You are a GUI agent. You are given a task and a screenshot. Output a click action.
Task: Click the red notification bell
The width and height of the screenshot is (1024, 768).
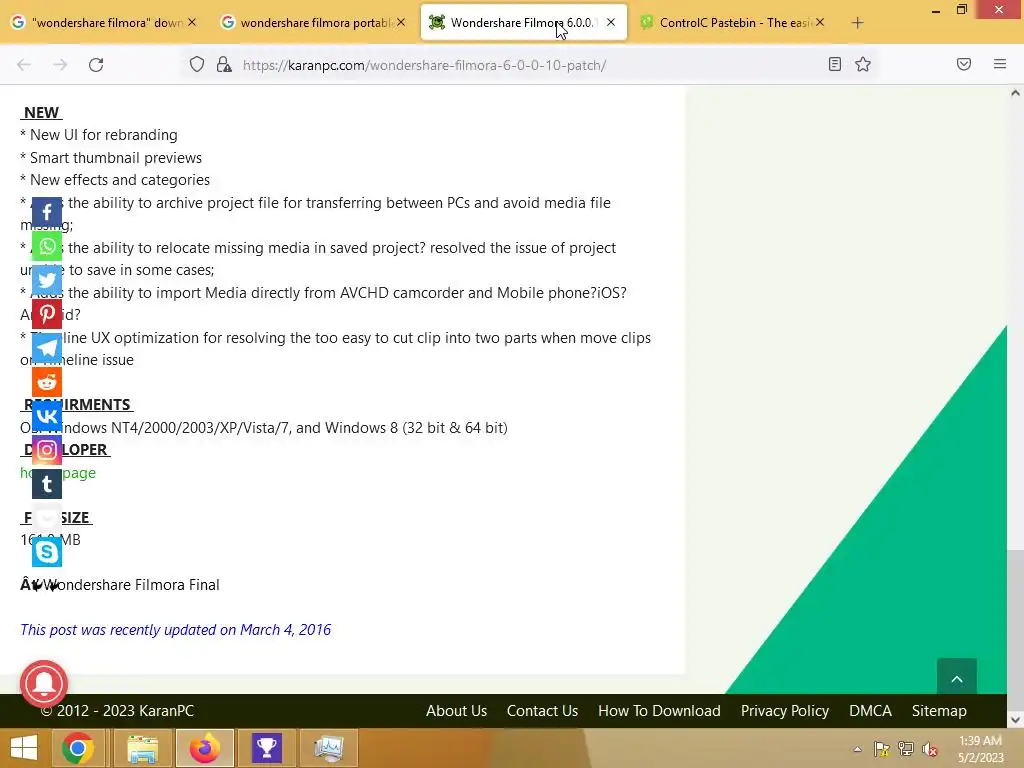pos(44,684)
